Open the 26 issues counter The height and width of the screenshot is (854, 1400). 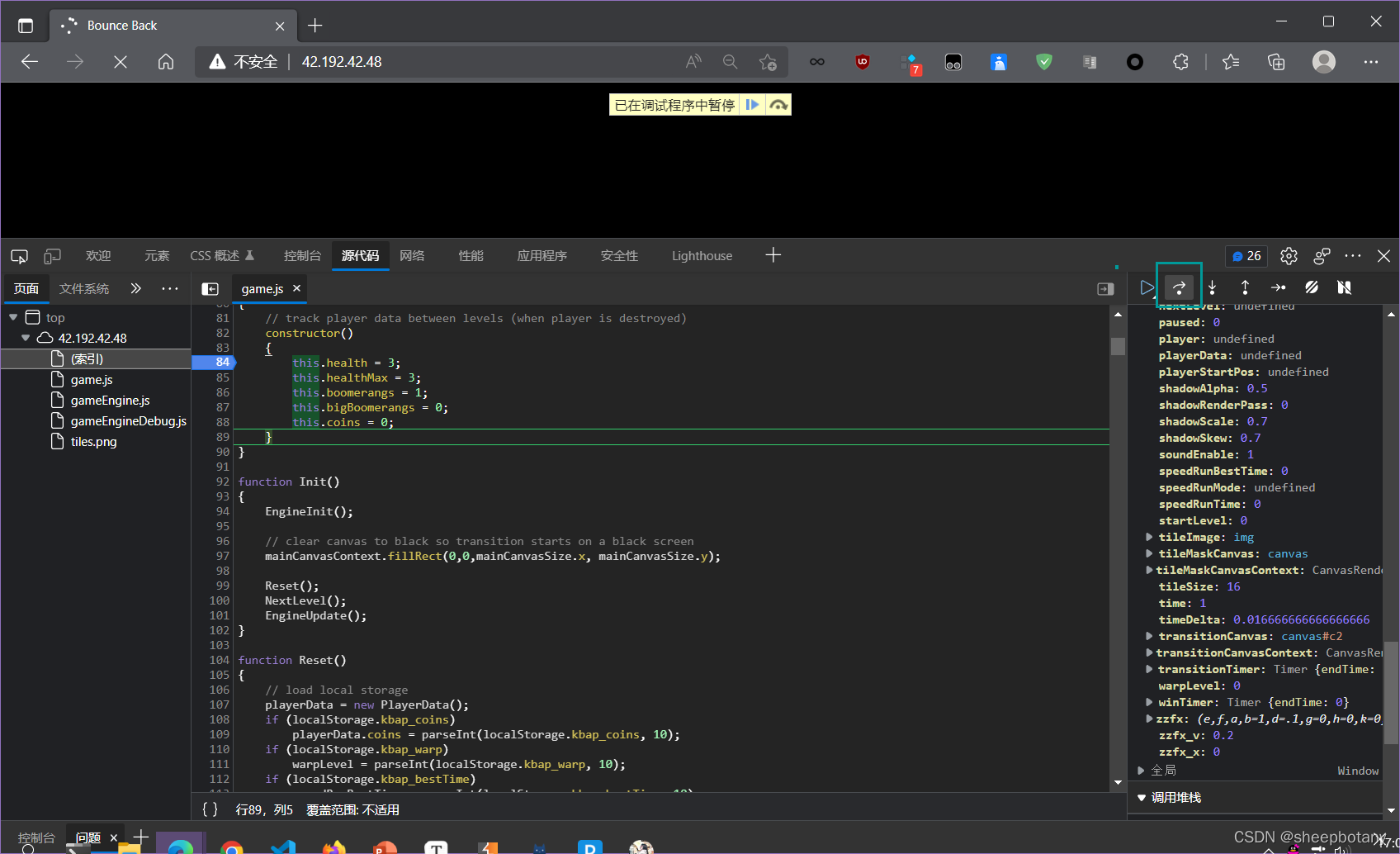pos(1246,256)
